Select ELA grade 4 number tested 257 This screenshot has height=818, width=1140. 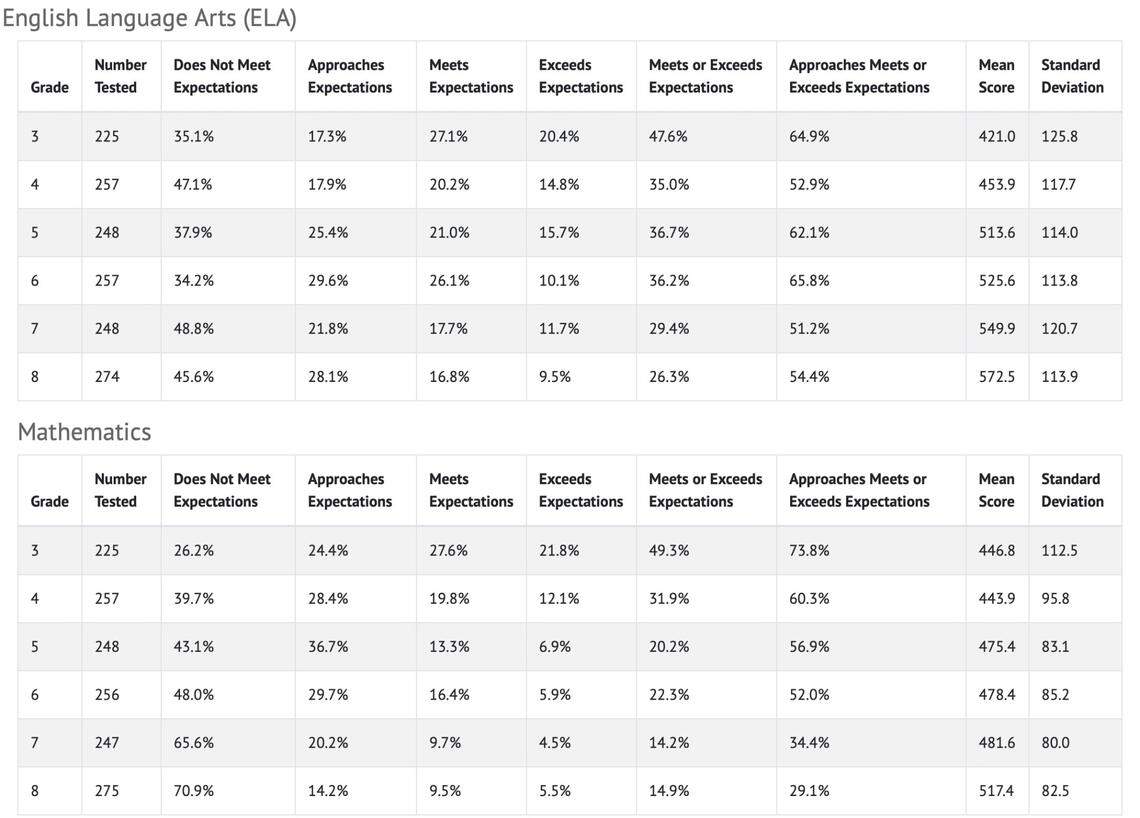click(107, 184)
